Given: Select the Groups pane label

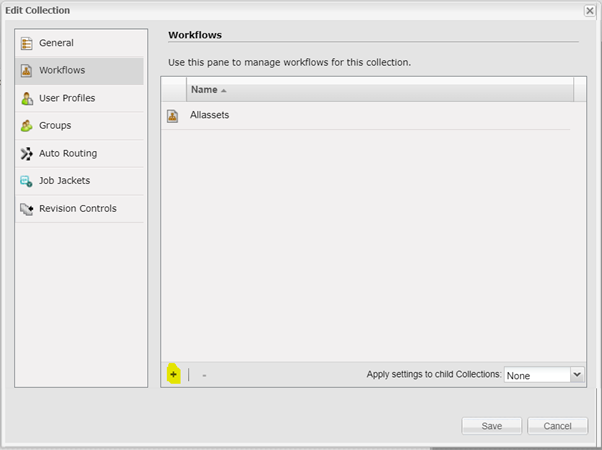Looking at the screenshot, I should click(55, 126).
